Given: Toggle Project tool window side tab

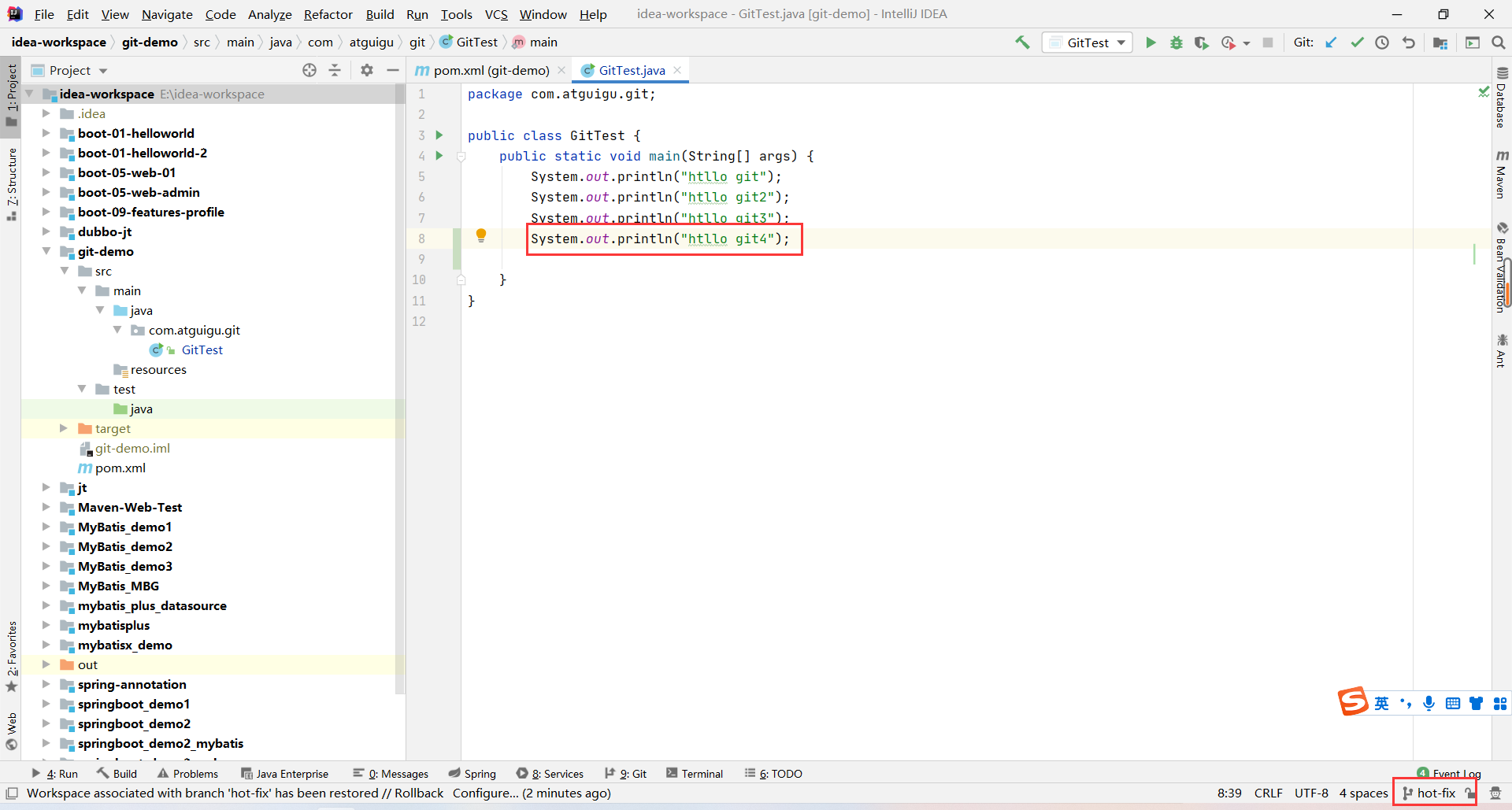Looking at the screenshot, I should pos(11,94).
